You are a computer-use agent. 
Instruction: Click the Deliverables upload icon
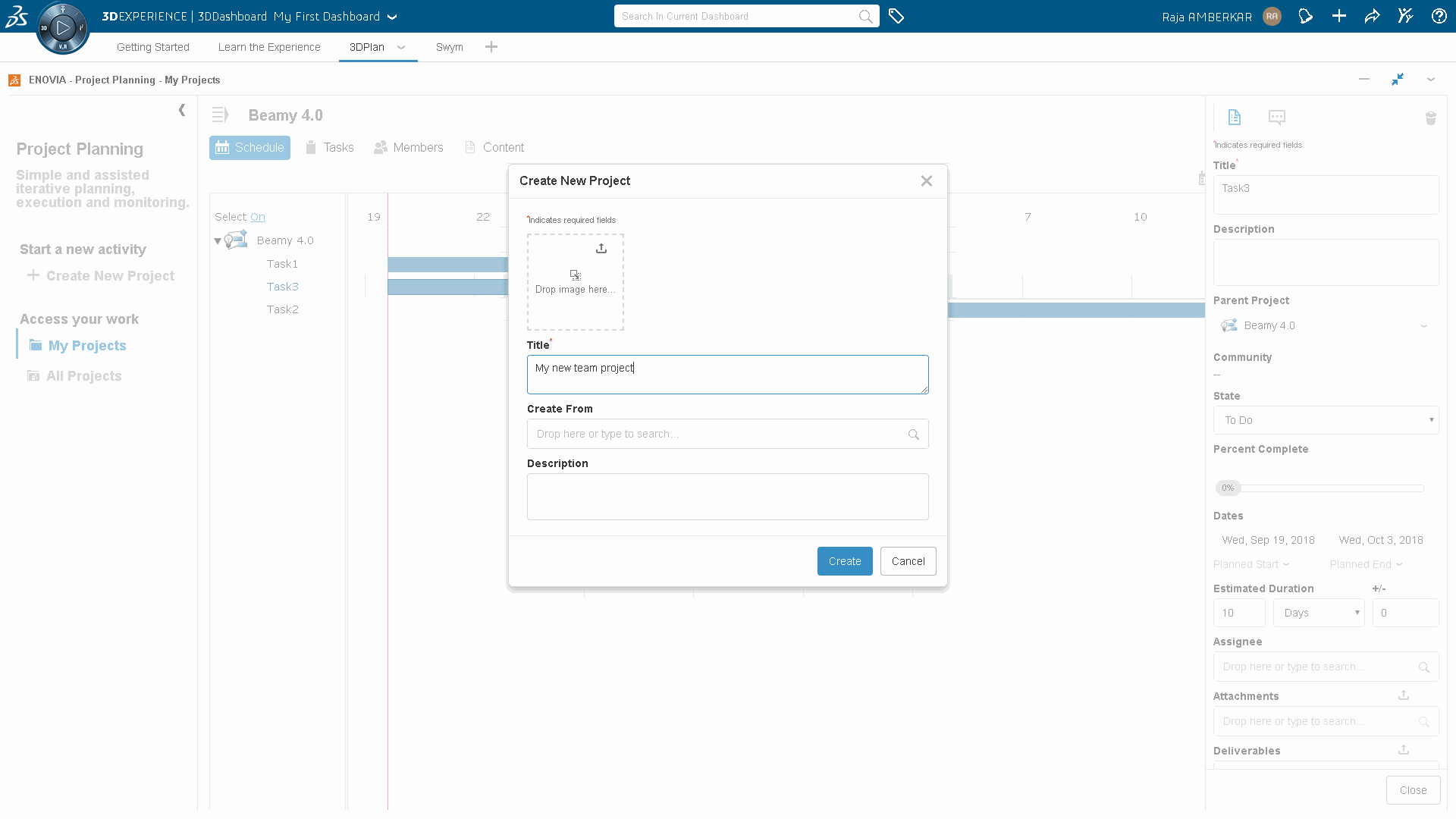click(1402, 749)
